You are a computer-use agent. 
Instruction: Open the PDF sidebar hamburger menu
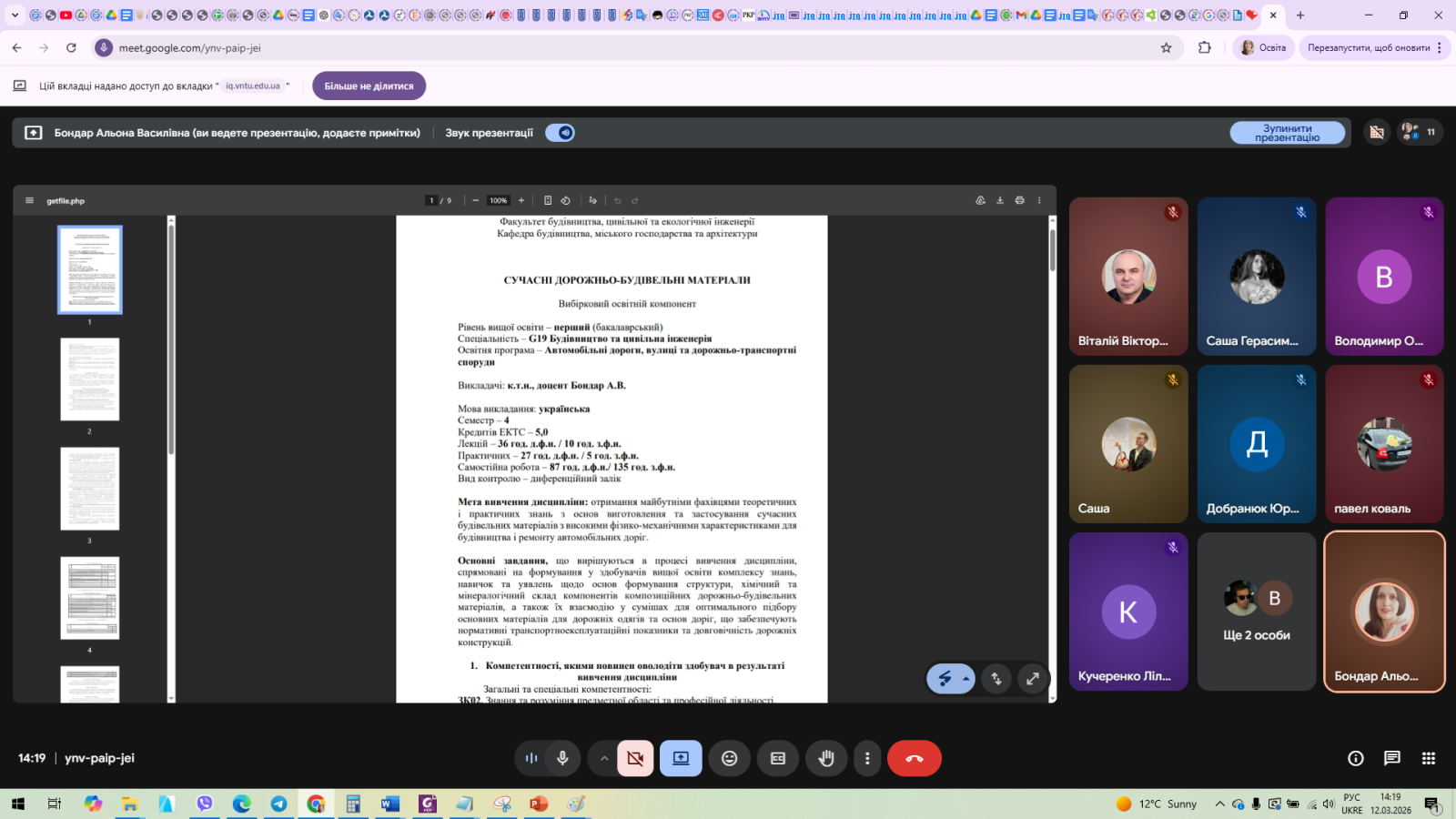(x=29, y=200)
